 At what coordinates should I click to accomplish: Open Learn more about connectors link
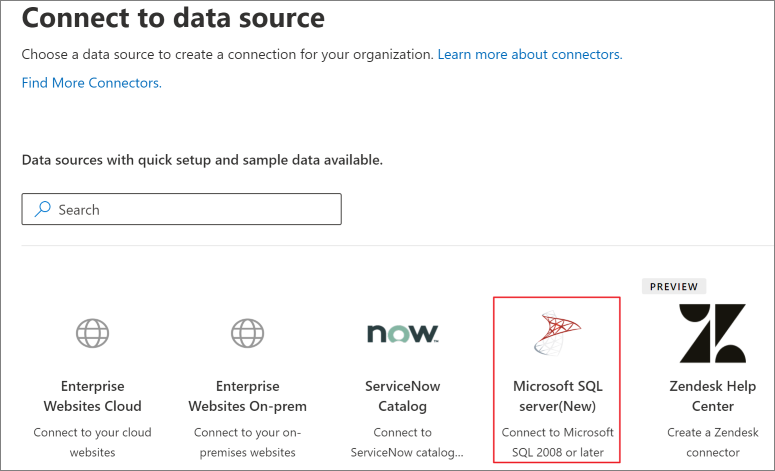click(530, 54)
